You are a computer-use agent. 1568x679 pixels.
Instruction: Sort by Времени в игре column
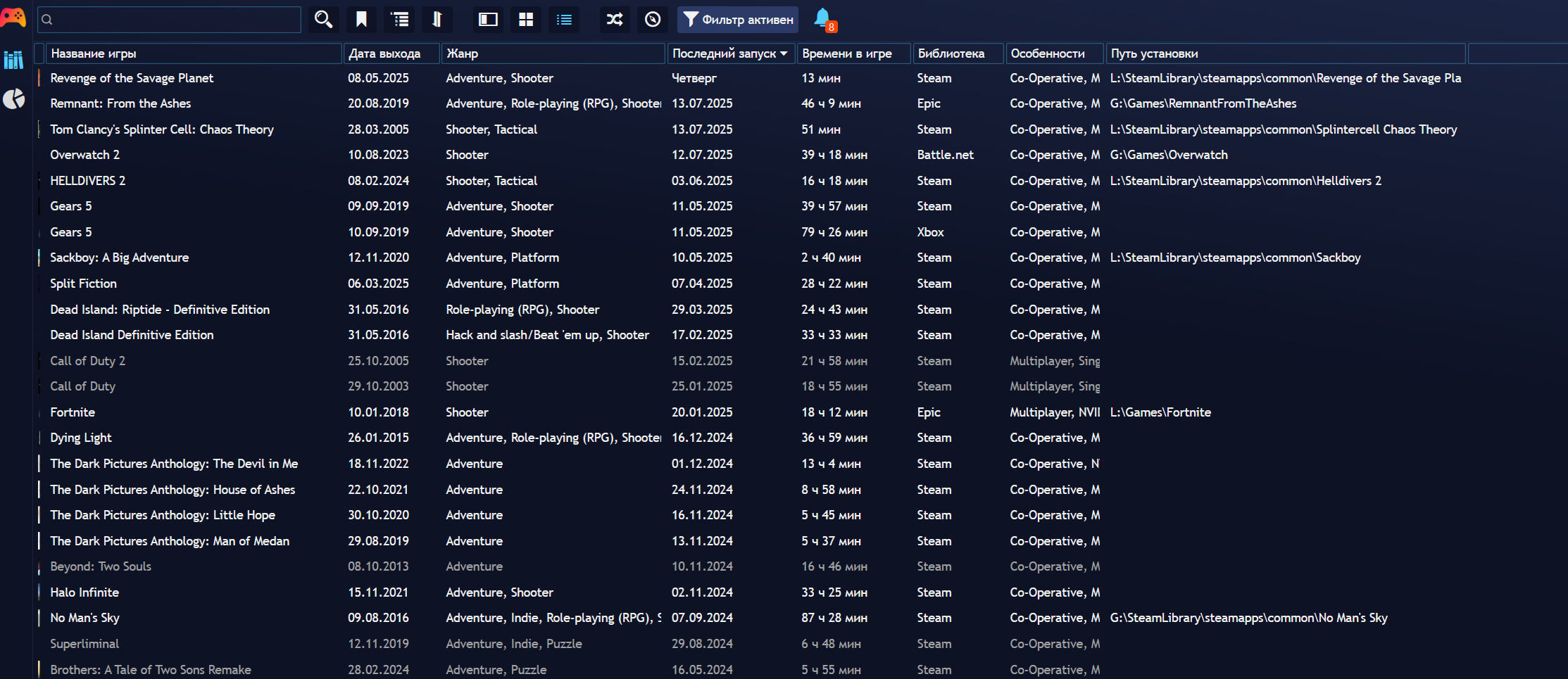(x=854, y=53)
